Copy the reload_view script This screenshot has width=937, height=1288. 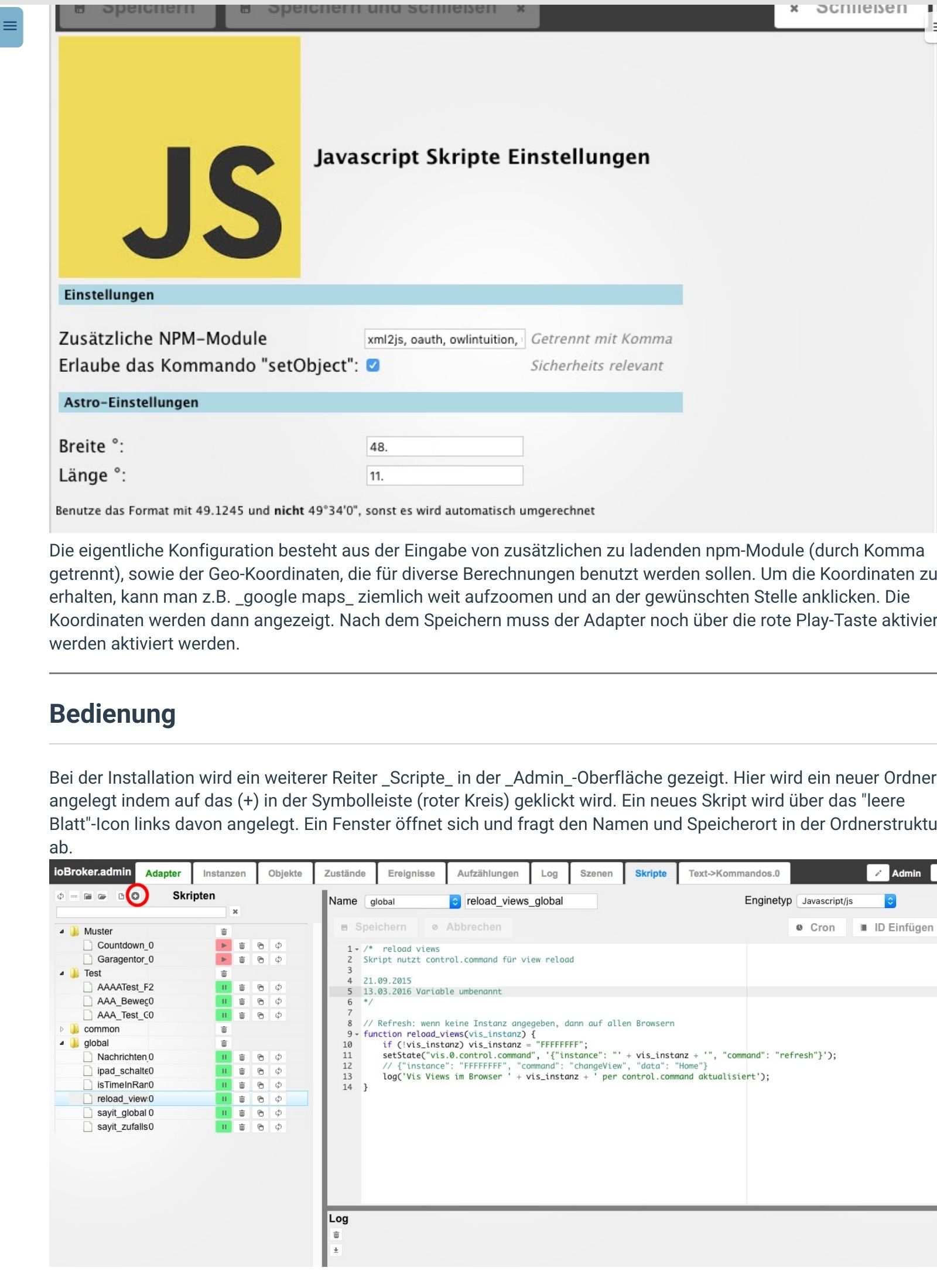261,1099
